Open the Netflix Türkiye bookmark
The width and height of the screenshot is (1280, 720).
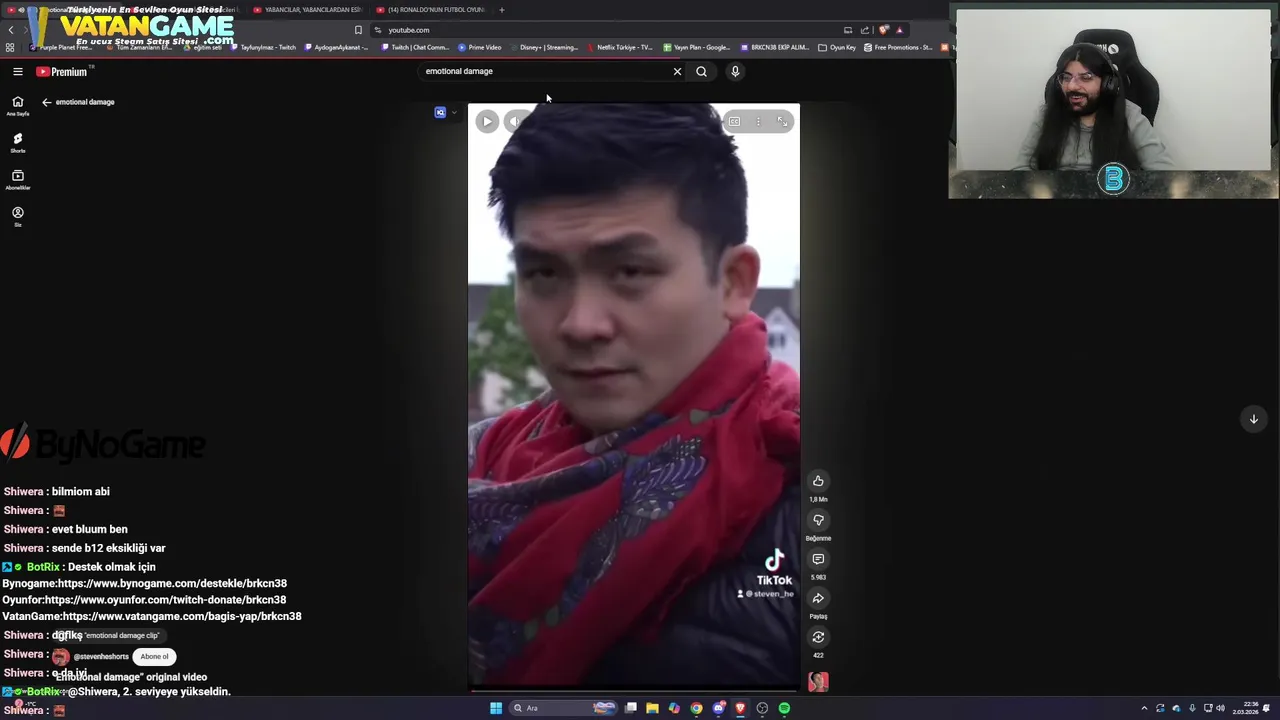[x=620, y=47]
